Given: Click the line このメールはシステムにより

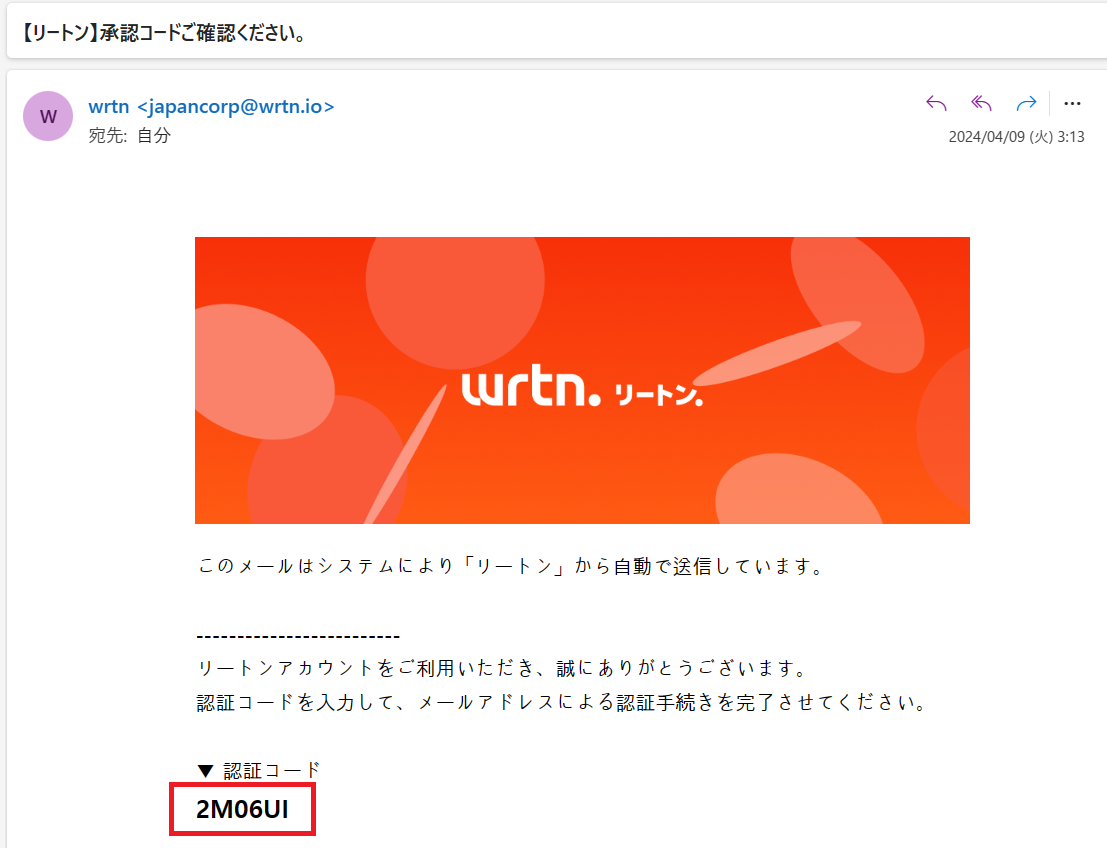Looking at the screenshot, I should (x=510, y=566).
